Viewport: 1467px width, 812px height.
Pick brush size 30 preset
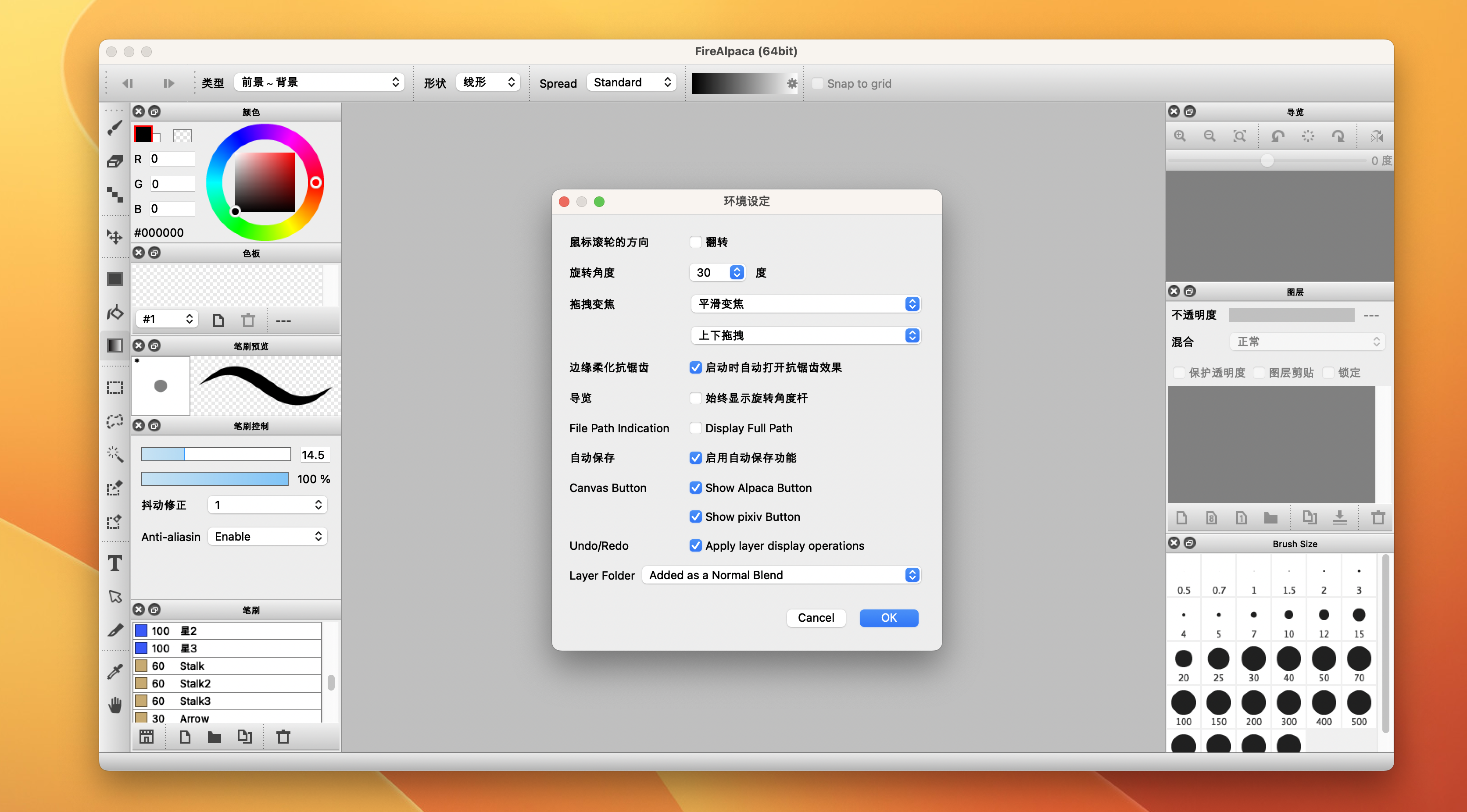[1253, 660]
